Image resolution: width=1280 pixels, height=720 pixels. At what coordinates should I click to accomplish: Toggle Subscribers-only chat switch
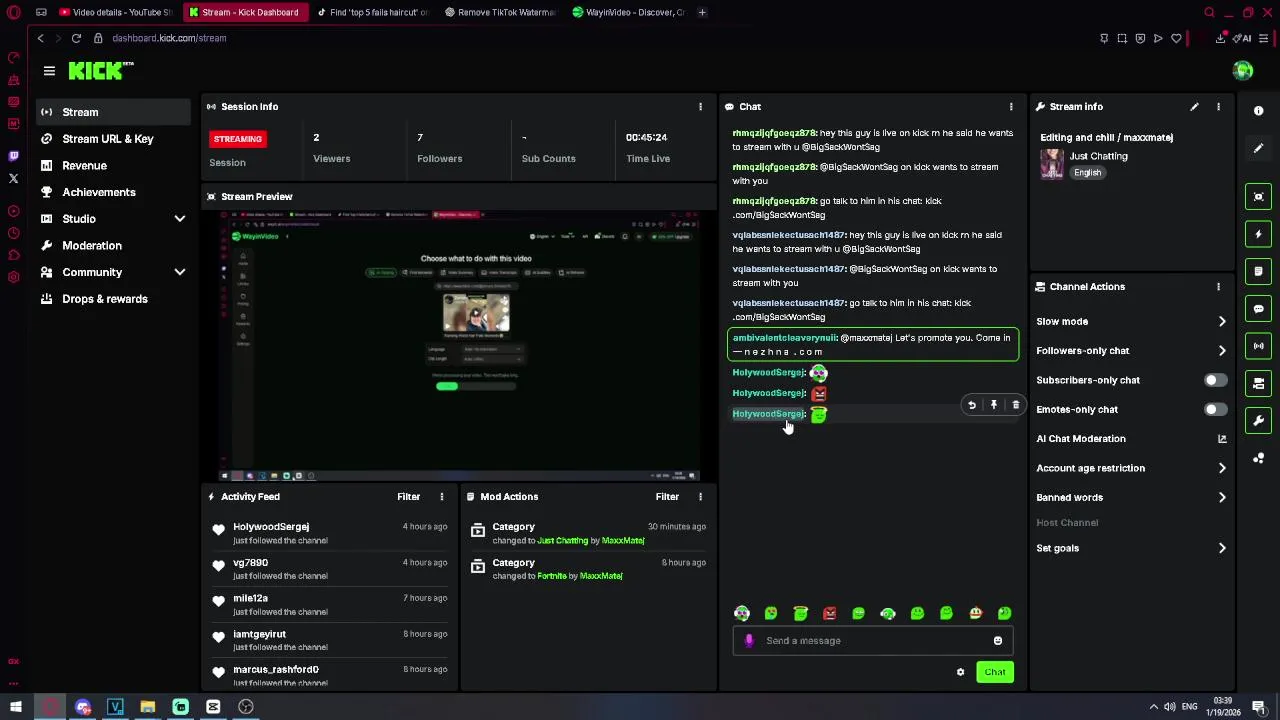[1214, 380]
